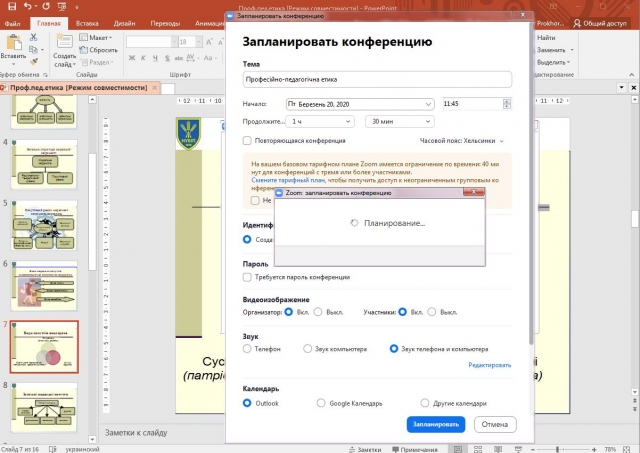The image size is (640, 453).
Task: Switch to normal view in the status bar
Action: [x=458, y=449]
